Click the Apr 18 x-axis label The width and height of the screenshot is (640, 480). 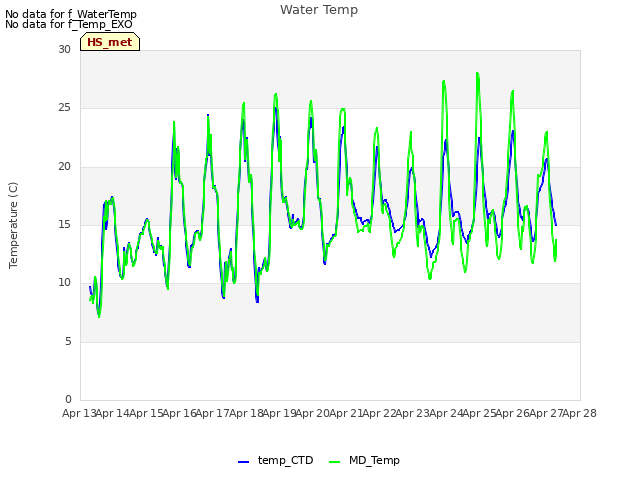pyautogui.click(x=246, y=413)
